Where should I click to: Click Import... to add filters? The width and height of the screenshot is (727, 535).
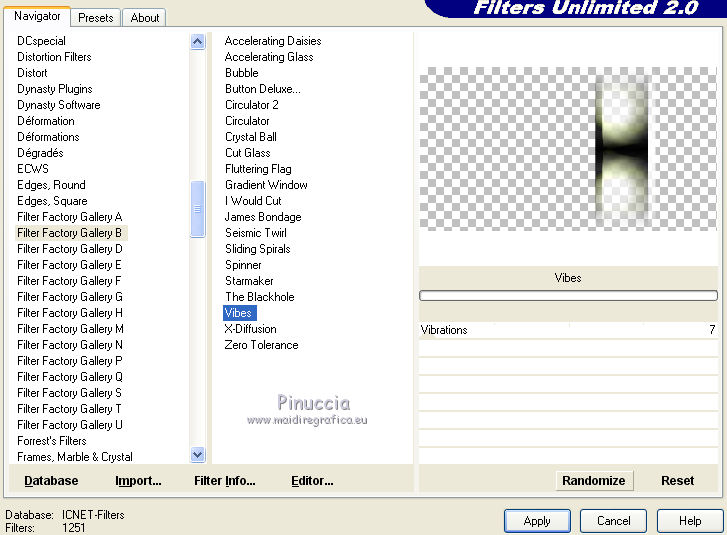click(x=138, y=481)
